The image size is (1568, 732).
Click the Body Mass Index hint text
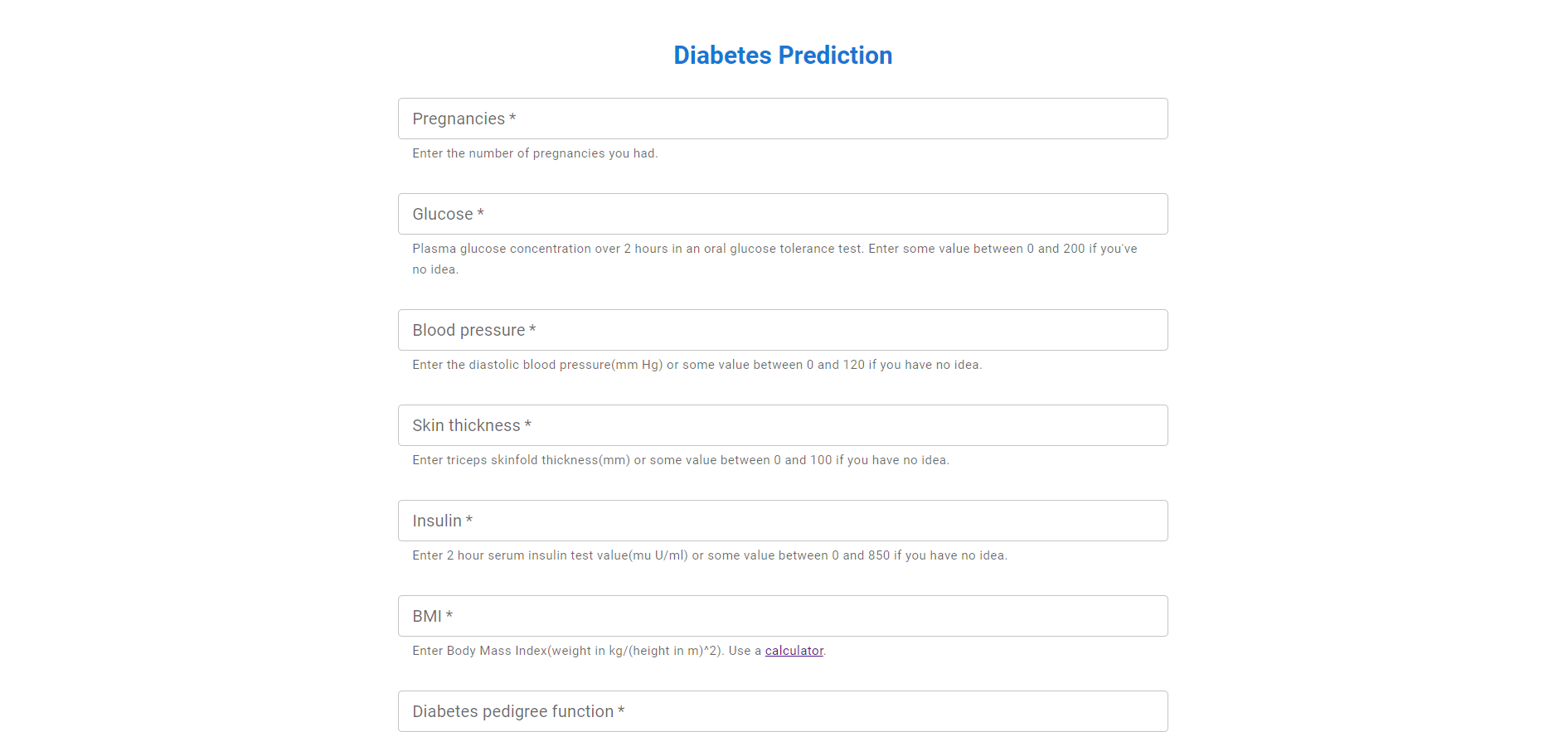pyautogui.click(x=580, y=651)
